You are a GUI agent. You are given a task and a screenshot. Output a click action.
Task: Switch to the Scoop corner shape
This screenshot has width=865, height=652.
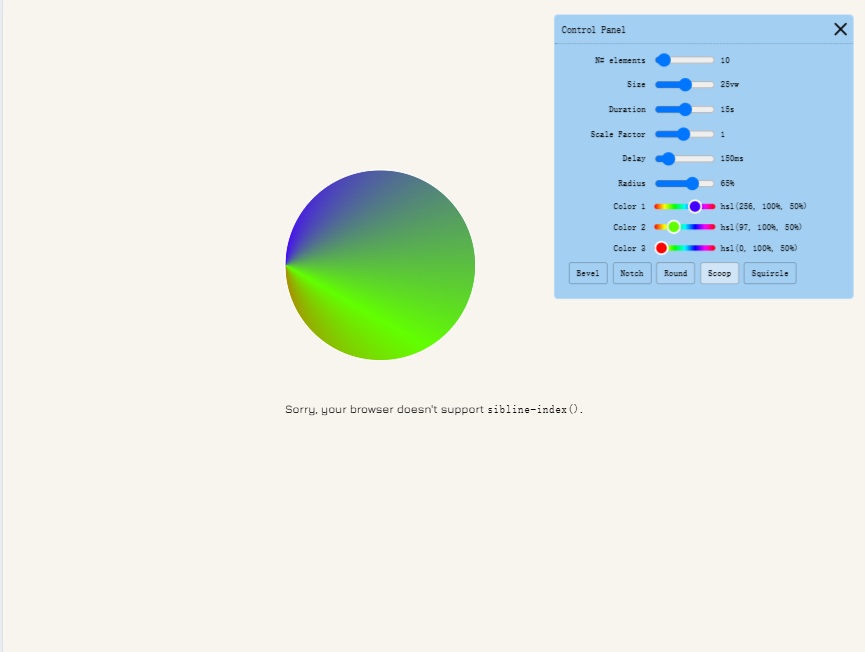pos(719,273)
